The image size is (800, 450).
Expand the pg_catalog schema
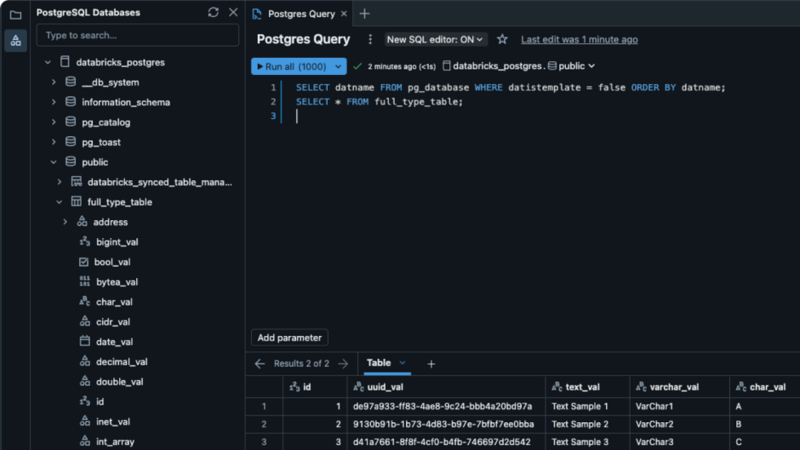[54, 122]
